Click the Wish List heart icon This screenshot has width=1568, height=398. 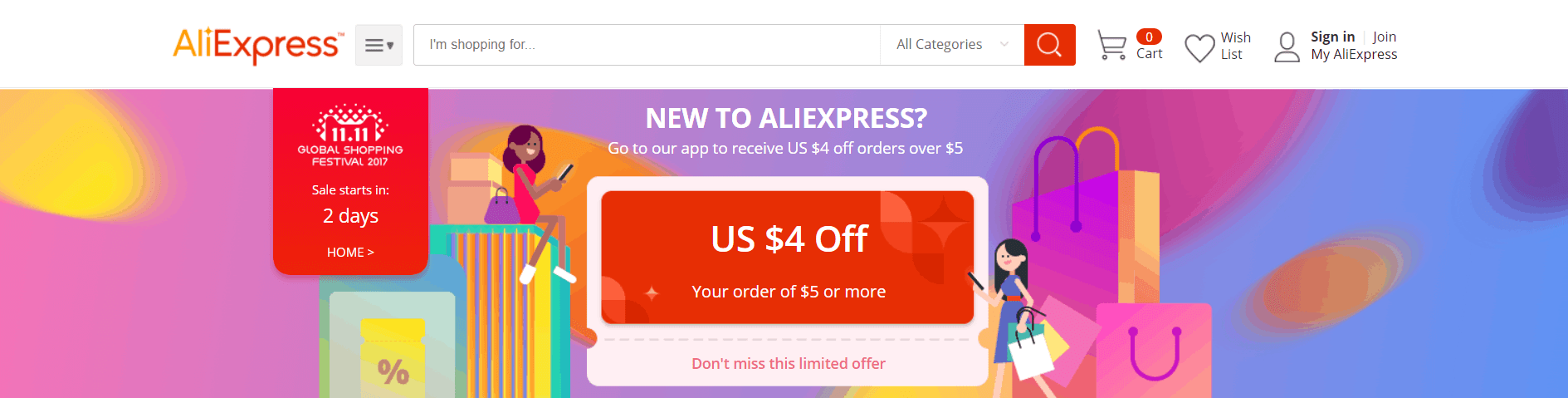(x=1199, y=48)
